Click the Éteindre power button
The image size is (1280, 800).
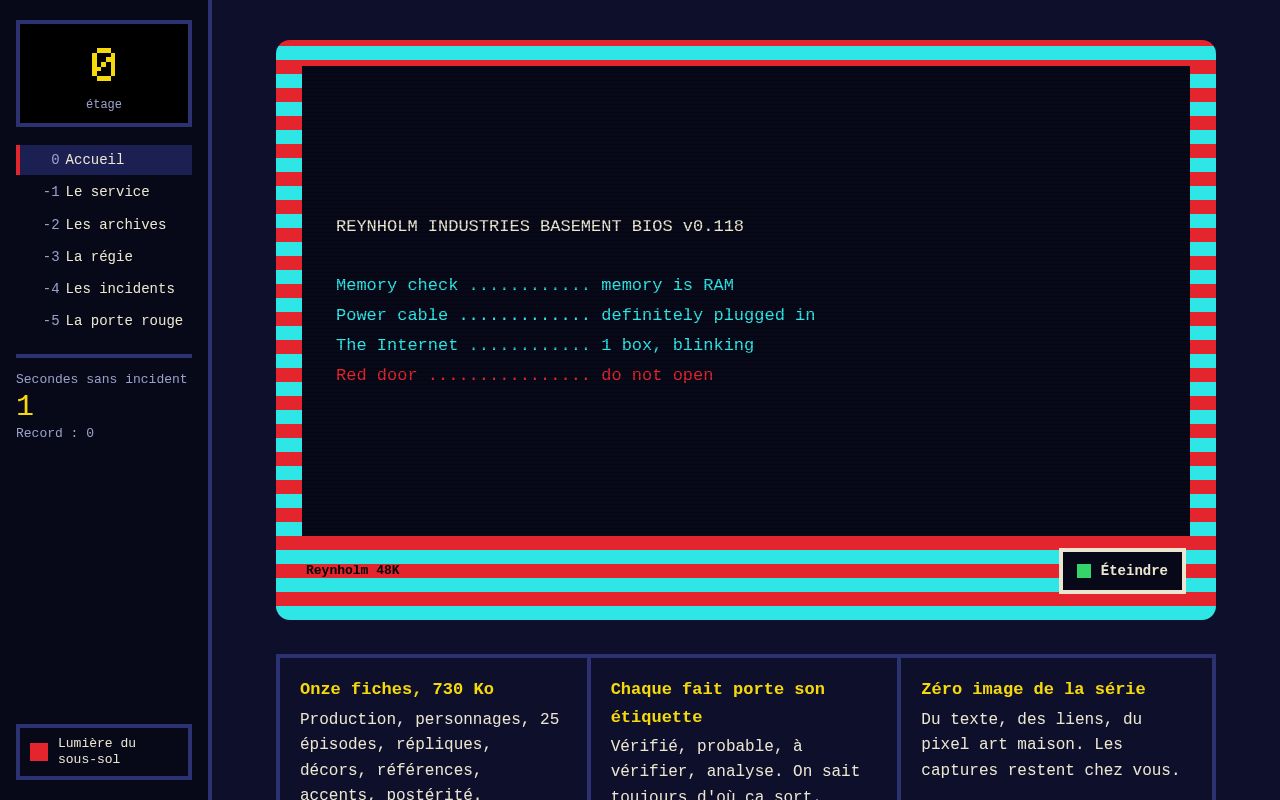(1122, 571)
